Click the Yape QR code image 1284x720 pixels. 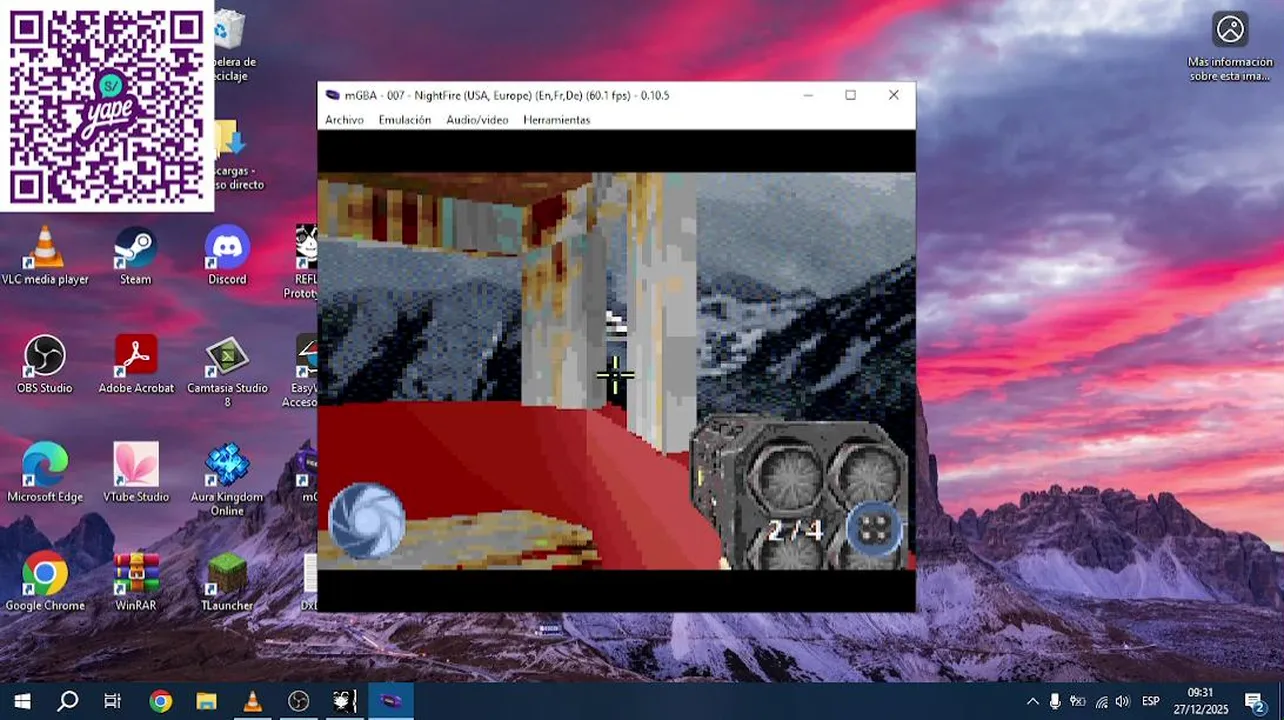click(x=107, y=105)
